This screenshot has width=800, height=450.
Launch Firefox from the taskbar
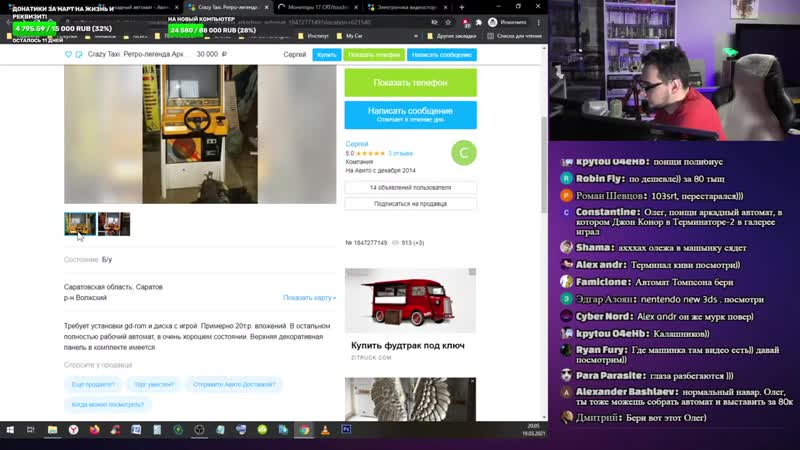click(94, 430)
